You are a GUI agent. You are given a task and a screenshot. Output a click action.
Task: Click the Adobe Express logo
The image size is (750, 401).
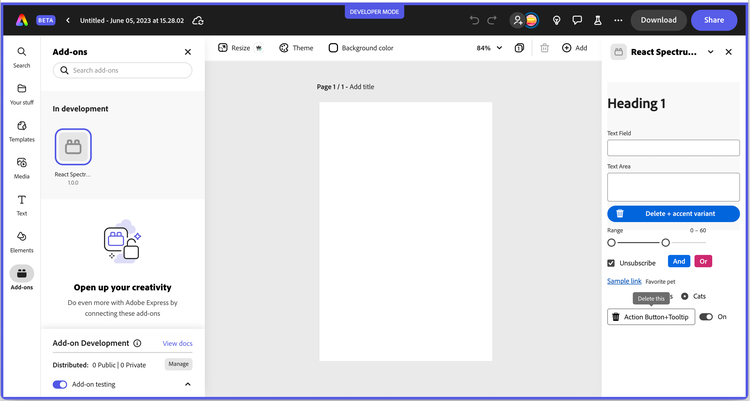click(x=22, y=20)
